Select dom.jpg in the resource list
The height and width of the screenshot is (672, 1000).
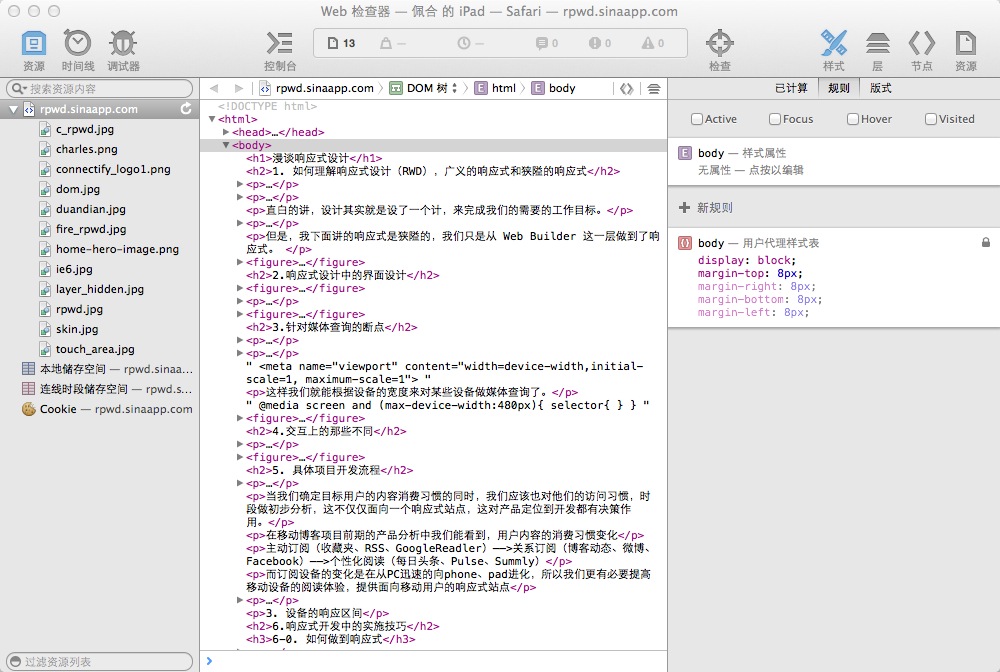77,189
